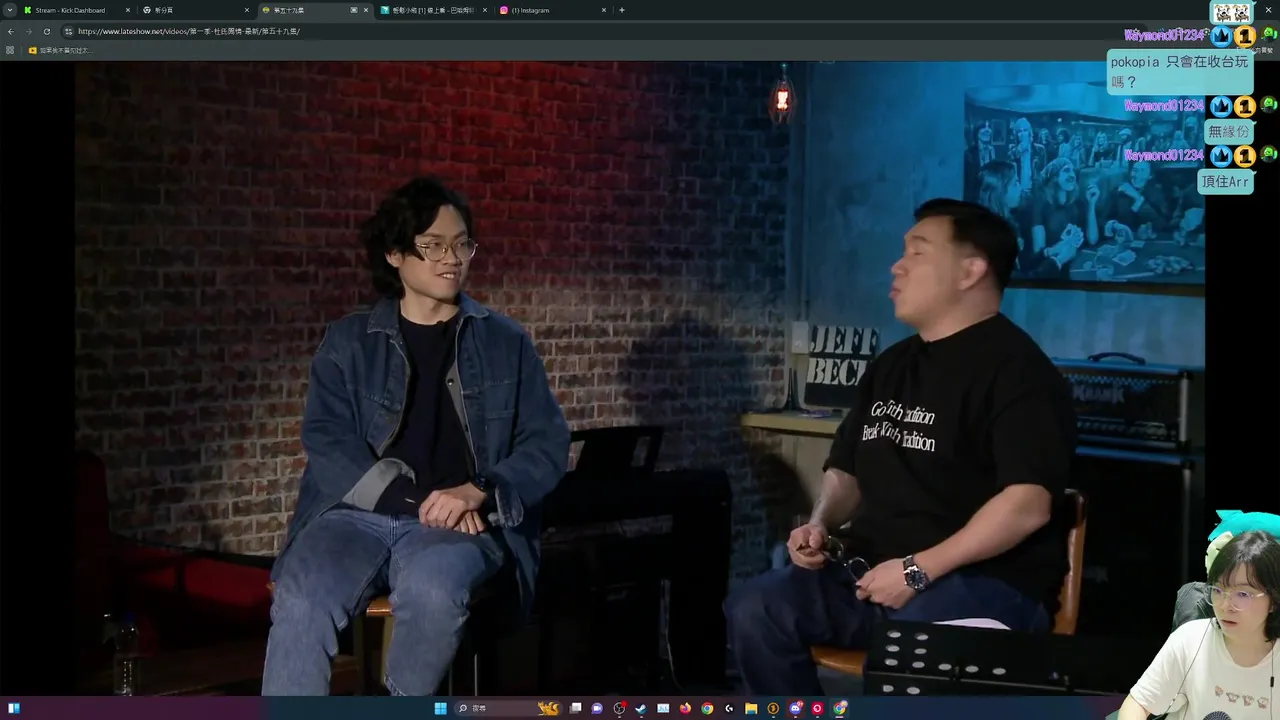
Task: Click the media indicator icon on active tab
Action: (x=353, y=10)
